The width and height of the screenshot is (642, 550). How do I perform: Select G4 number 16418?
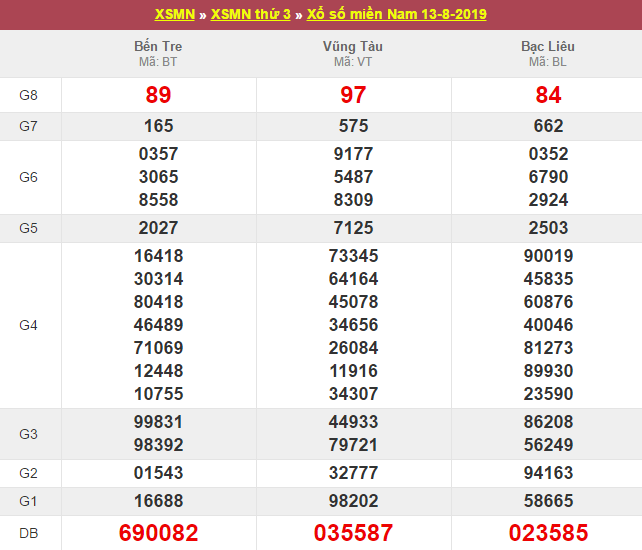click(158, 256)
